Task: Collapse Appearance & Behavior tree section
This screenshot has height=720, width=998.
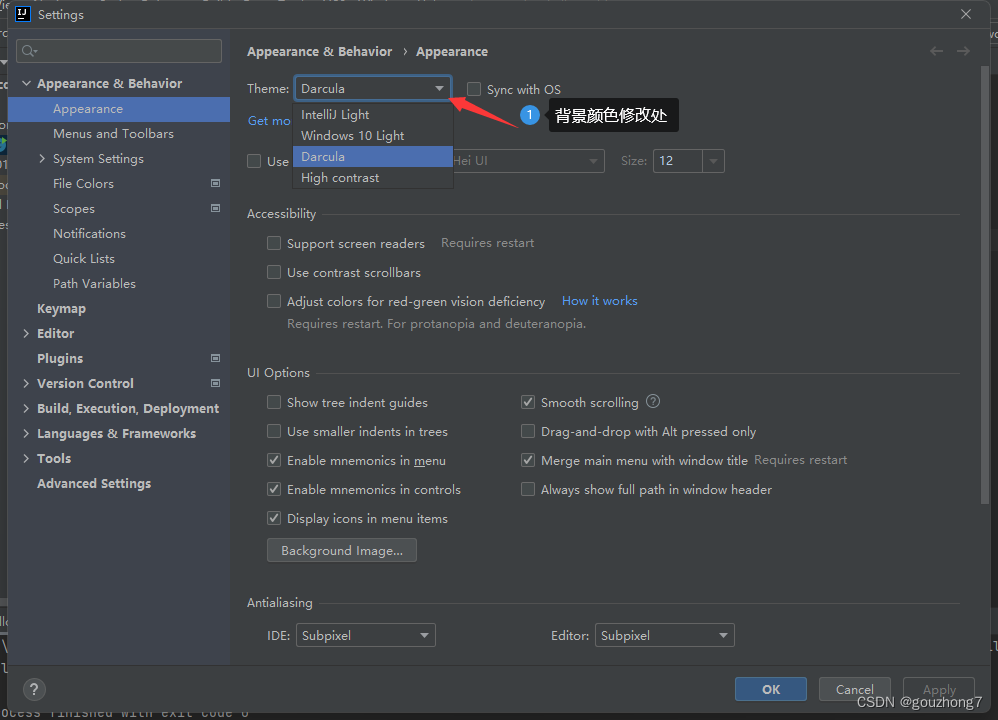Action: coord(26,83)
